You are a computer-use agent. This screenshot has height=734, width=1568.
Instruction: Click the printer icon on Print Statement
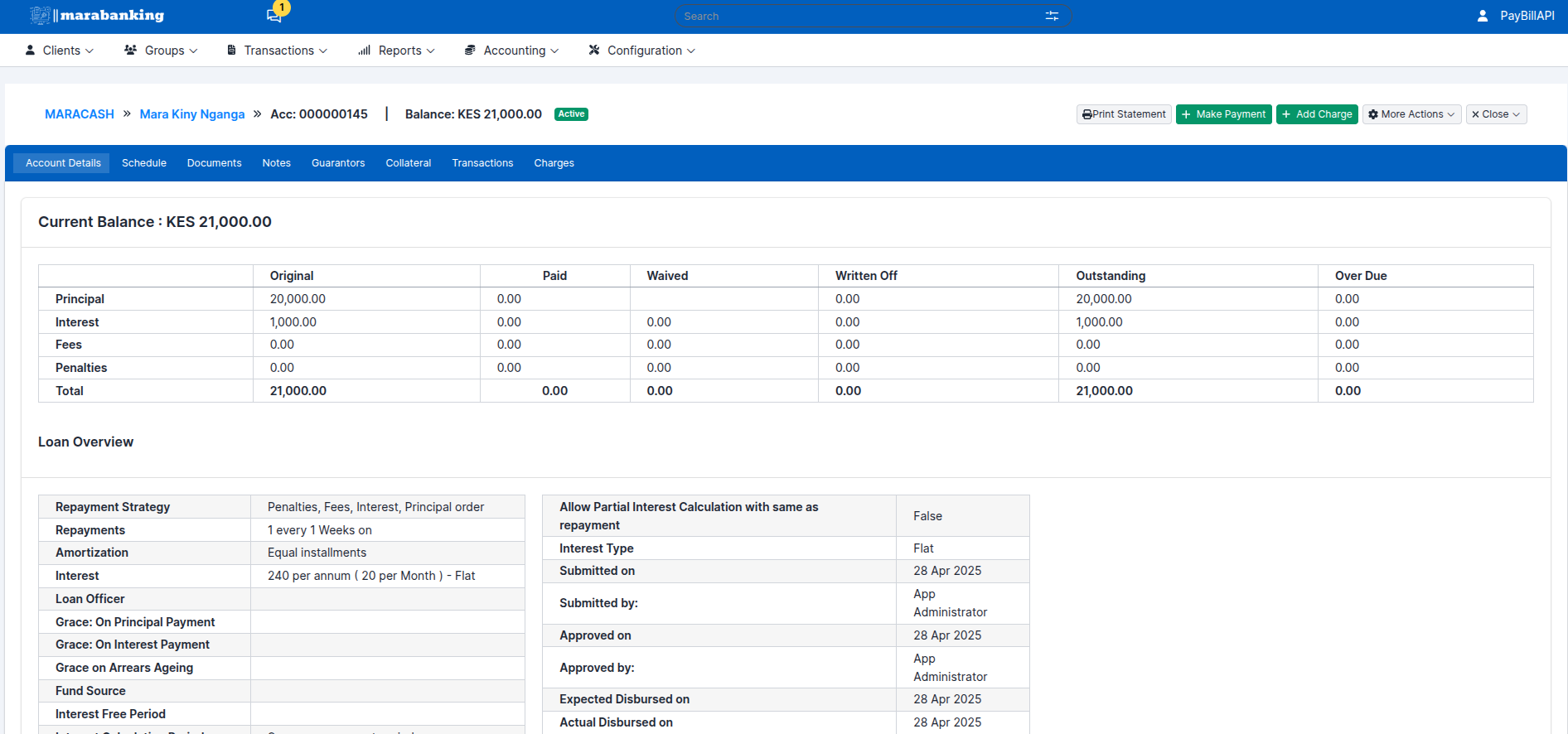click(x=1087, y=114)
